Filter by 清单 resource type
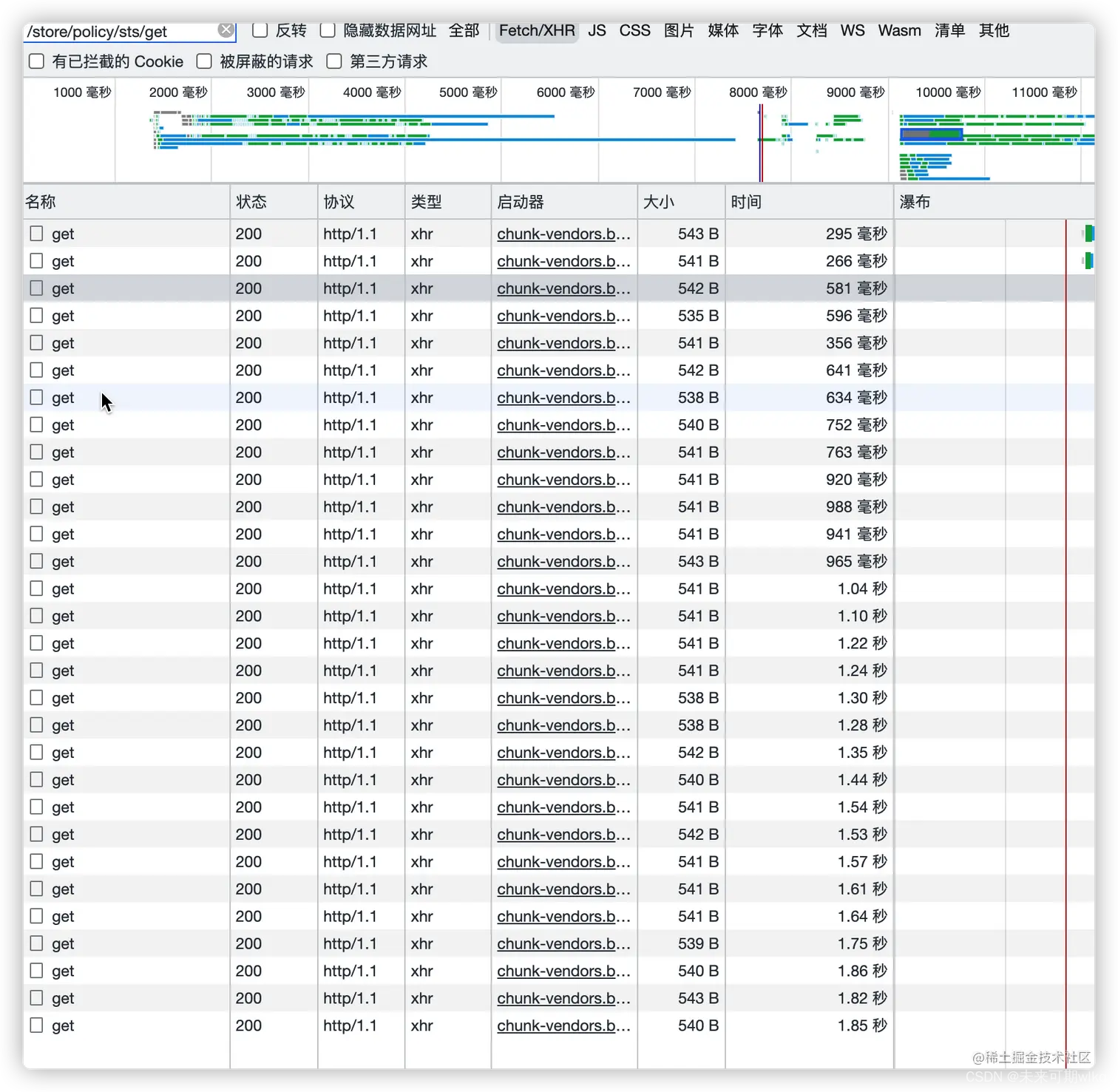The width and height of the screenshot is (1118, 1092). [949, 30]
